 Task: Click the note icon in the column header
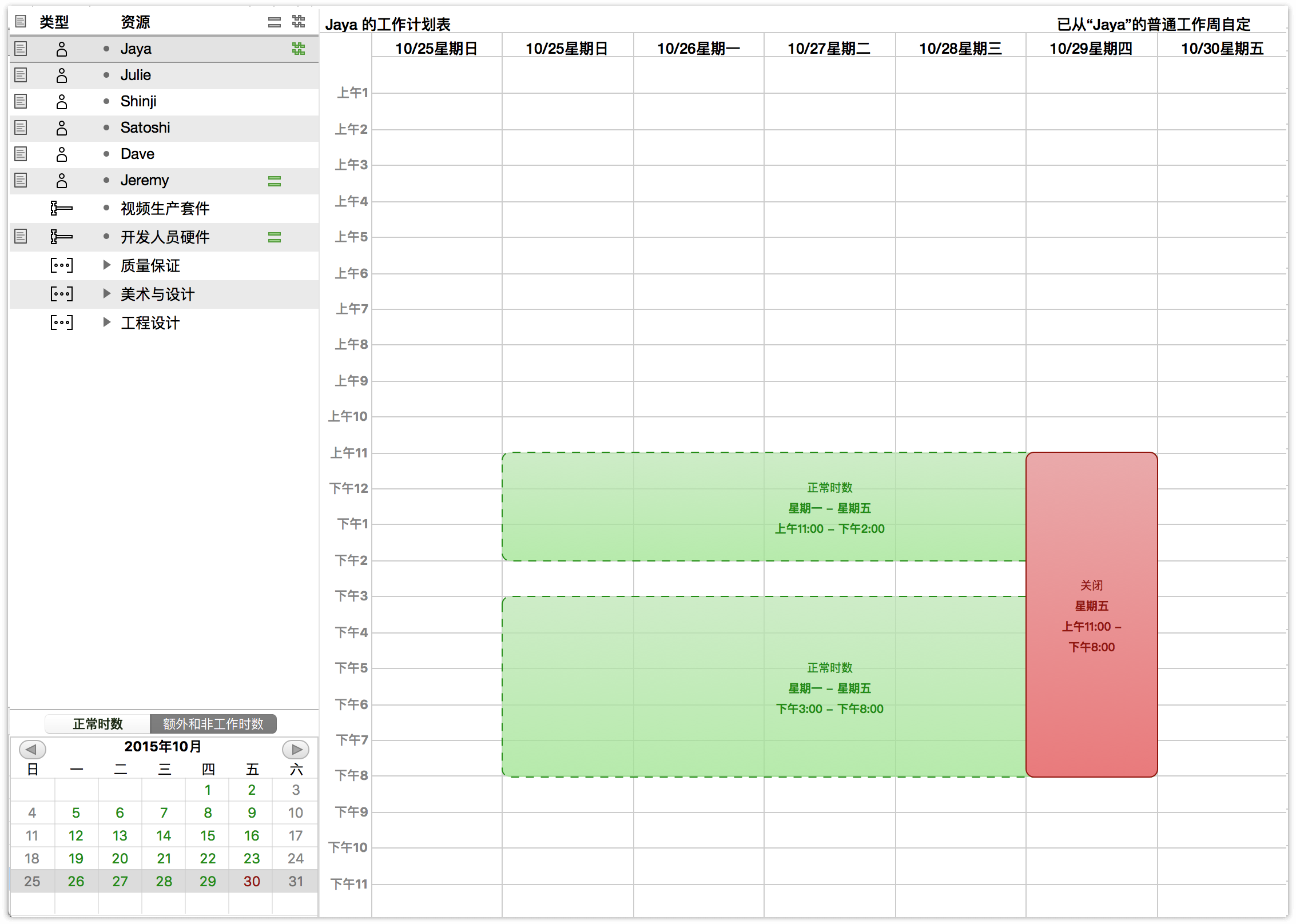tap(21, 22)
